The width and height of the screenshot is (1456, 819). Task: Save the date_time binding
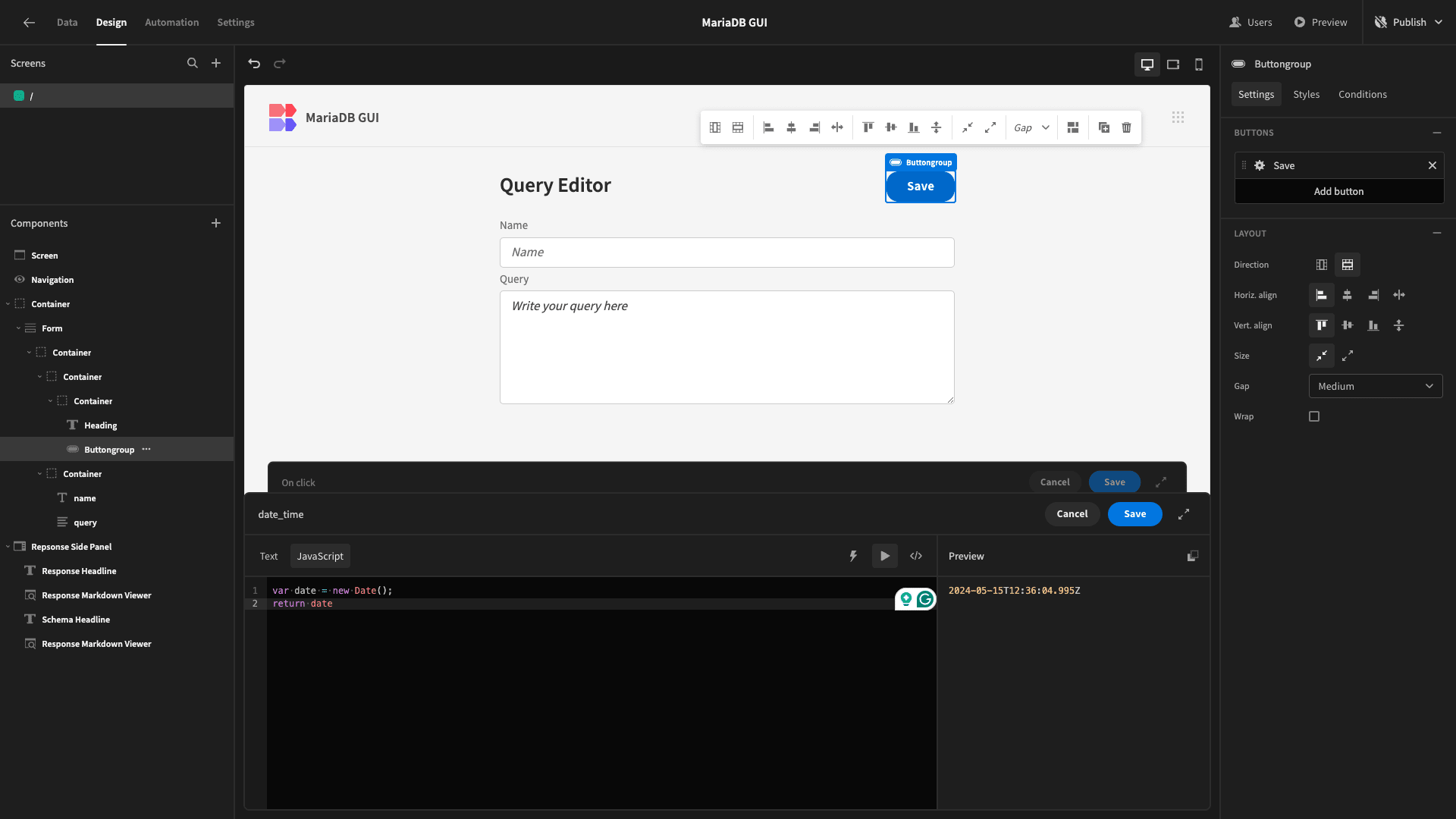click(x=1135, y=514)
